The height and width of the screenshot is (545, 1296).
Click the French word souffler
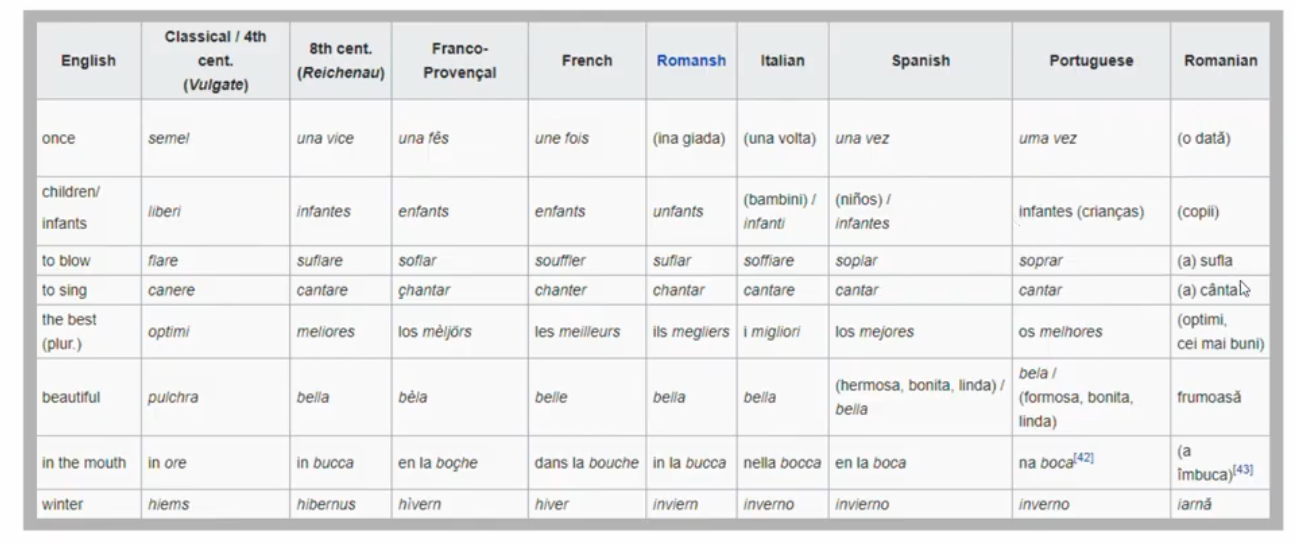click(x=560, y=261)
